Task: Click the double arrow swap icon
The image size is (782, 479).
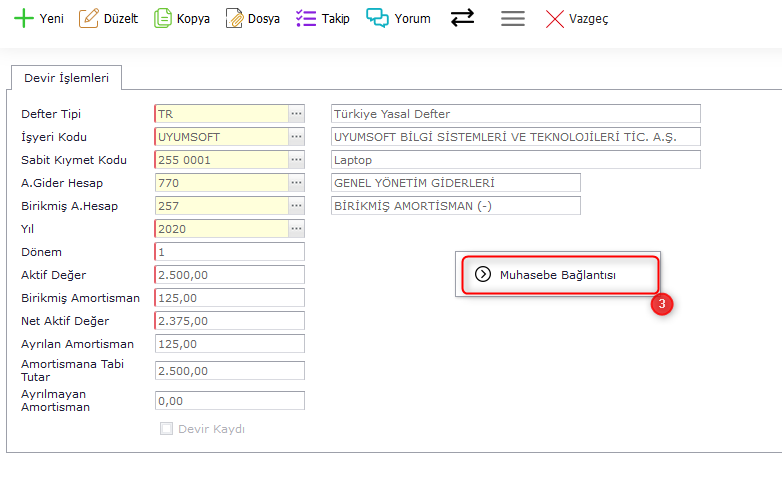Action: click(462, 18)
